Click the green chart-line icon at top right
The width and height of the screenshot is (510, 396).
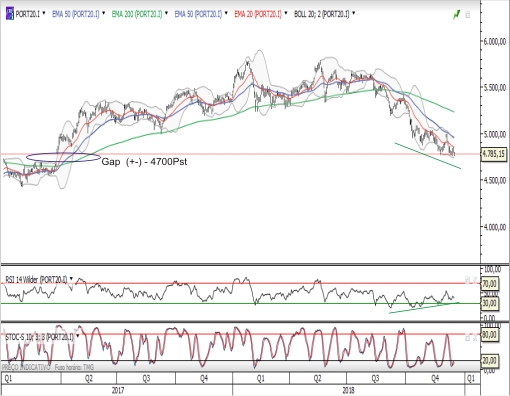pyautogui.click(x=457, y=14)
